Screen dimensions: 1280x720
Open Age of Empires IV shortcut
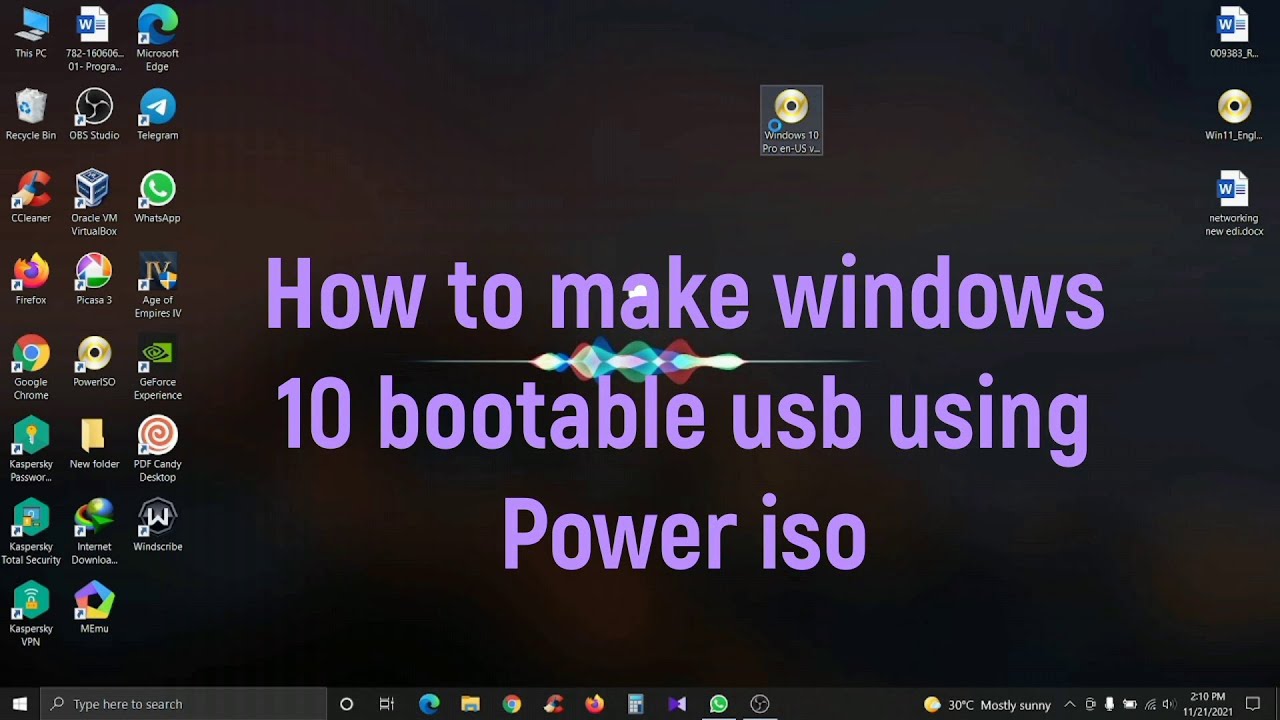click(x=157, y=286)
